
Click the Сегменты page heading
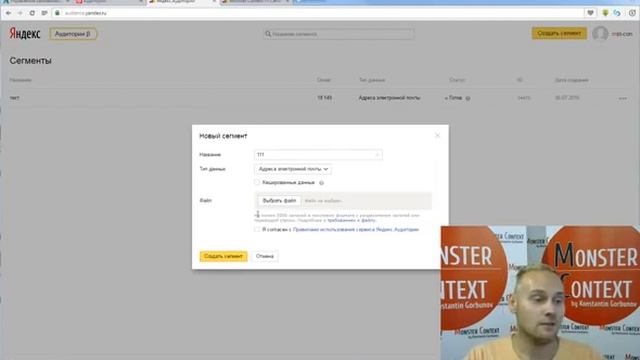pos(31,61)
